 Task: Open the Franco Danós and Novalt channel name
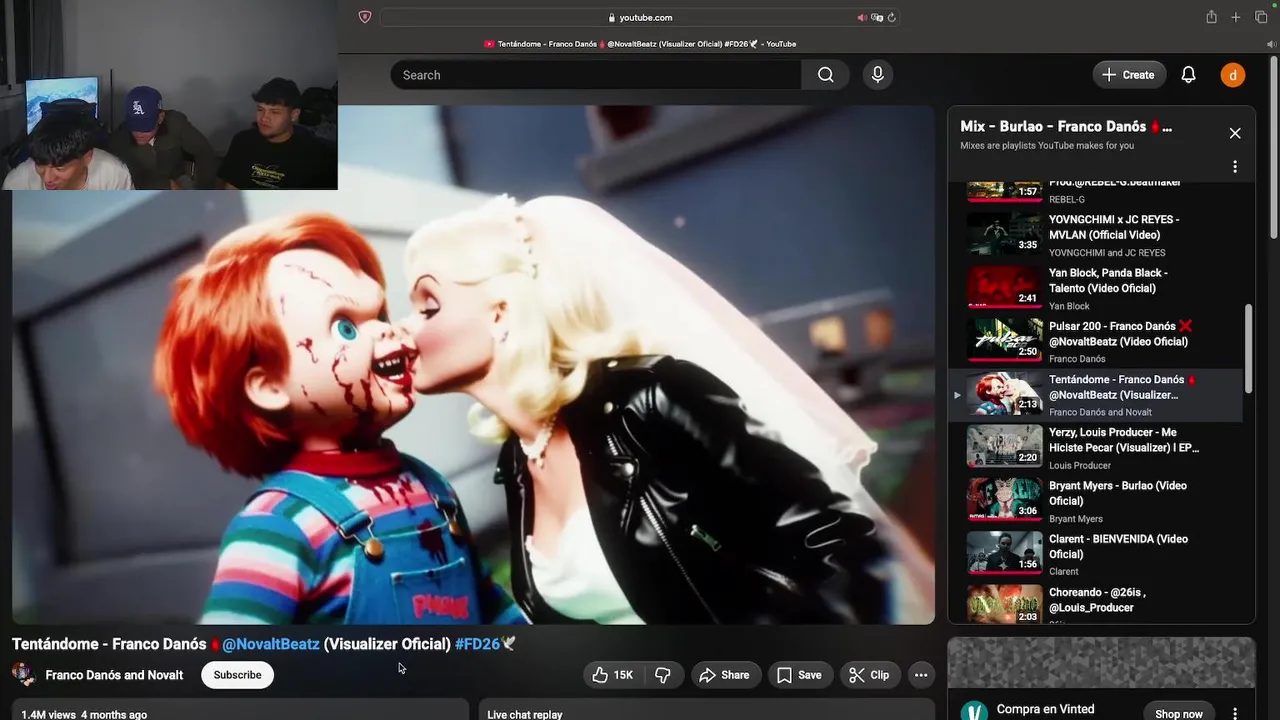pyautogui.click(x=114, y=675)
